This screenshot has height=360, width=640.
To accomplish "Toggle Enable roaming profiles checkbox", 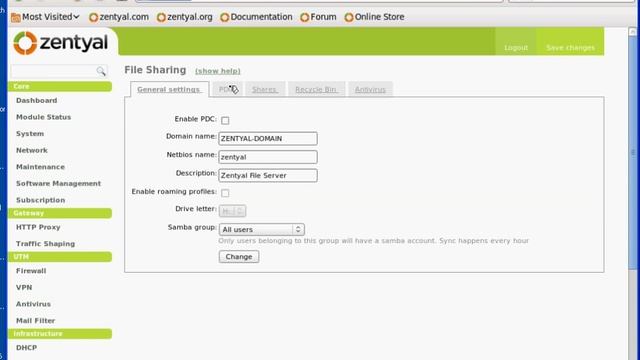I will [225, 193].
